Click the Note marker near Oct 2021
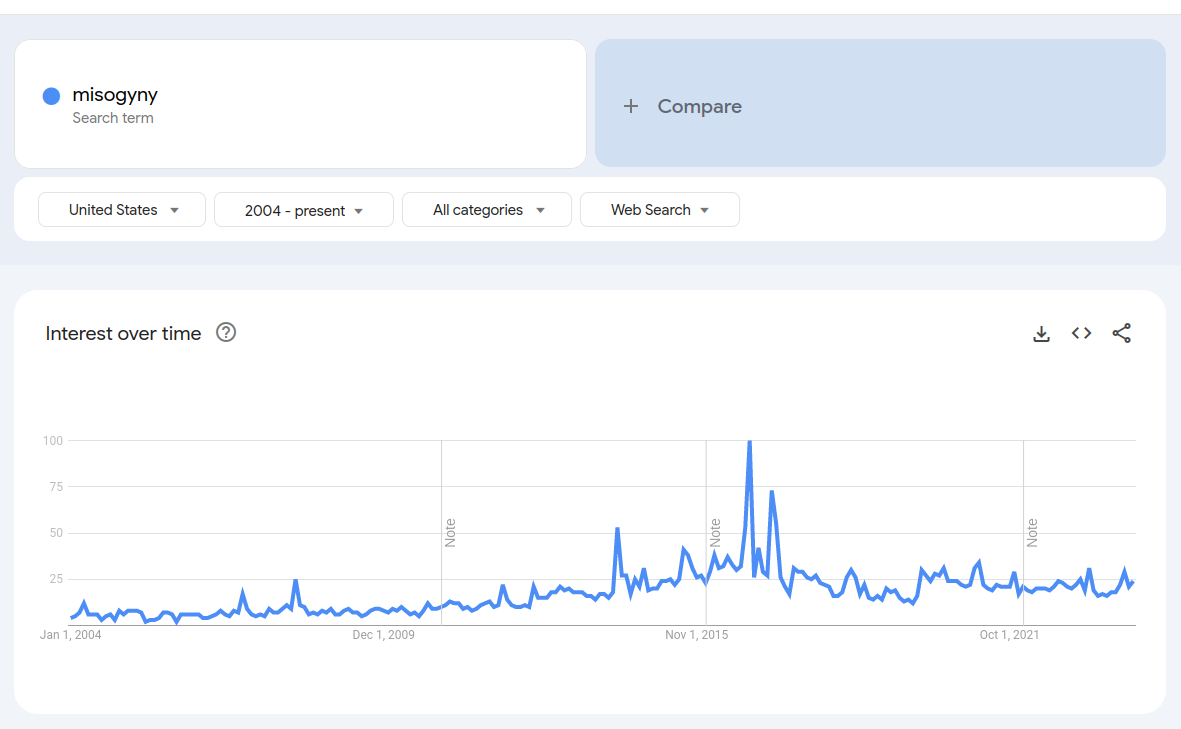The image size is (1181, 729). pyautogui.click(x=1032, y=532)
